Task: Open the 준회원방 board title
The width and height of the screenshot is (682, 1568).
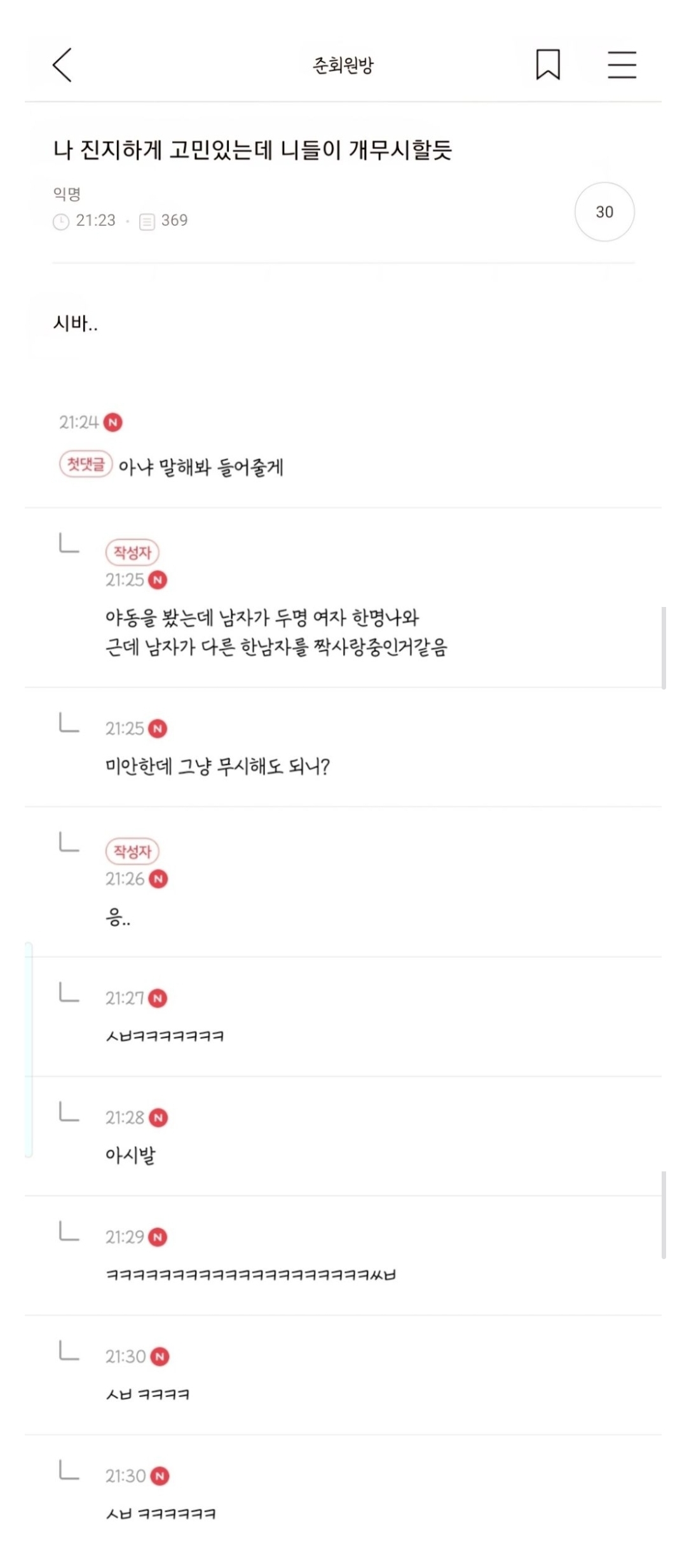Action: tap(343, 65)
